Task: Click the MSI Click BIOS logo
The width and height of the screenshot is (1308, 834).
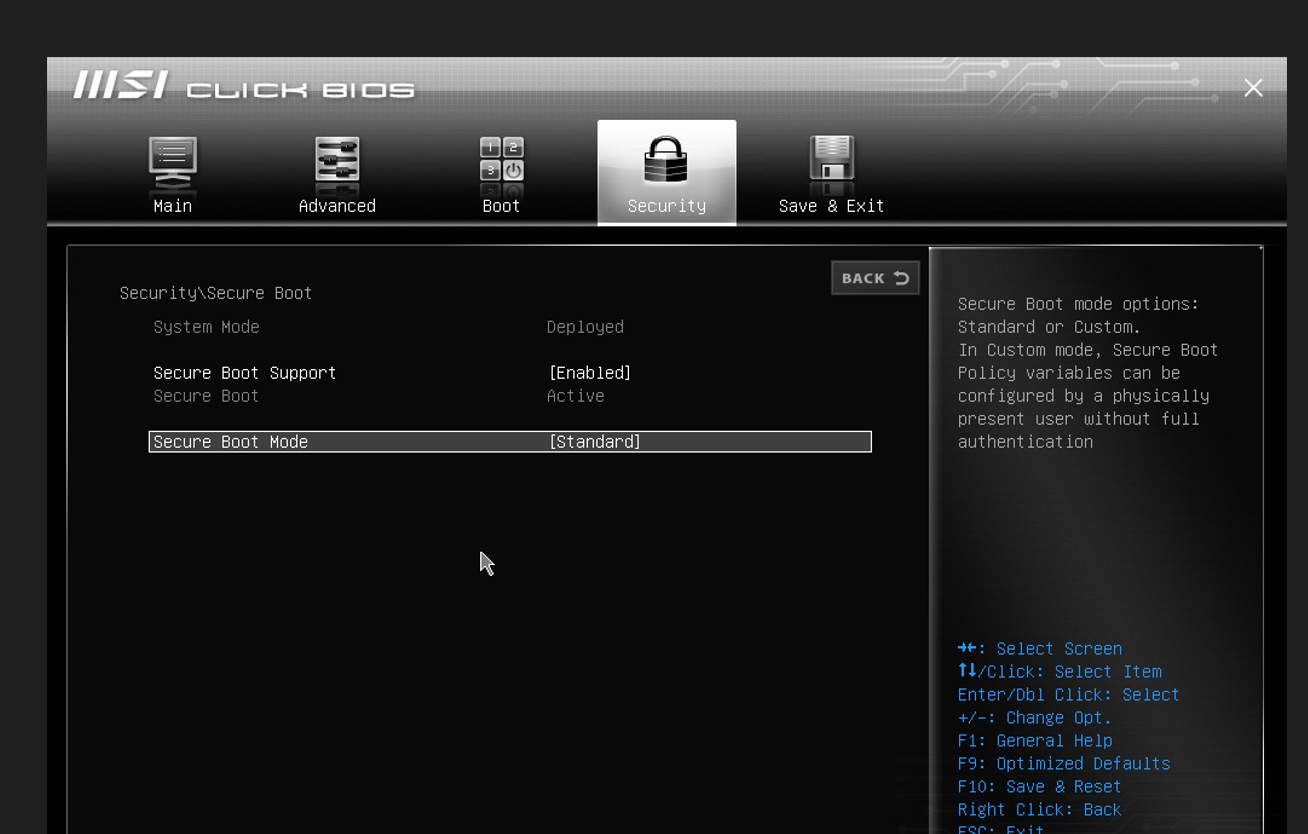Action: pos(244,86)
